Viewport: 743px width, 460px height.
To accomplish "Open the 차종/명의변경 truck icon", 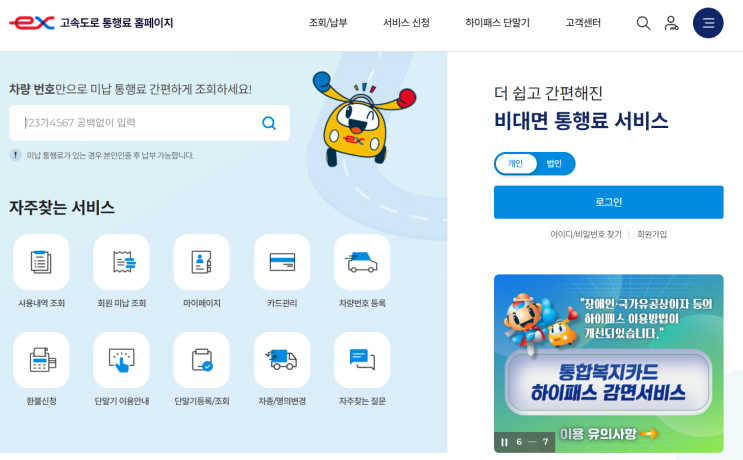I will (x=282, y=360).
